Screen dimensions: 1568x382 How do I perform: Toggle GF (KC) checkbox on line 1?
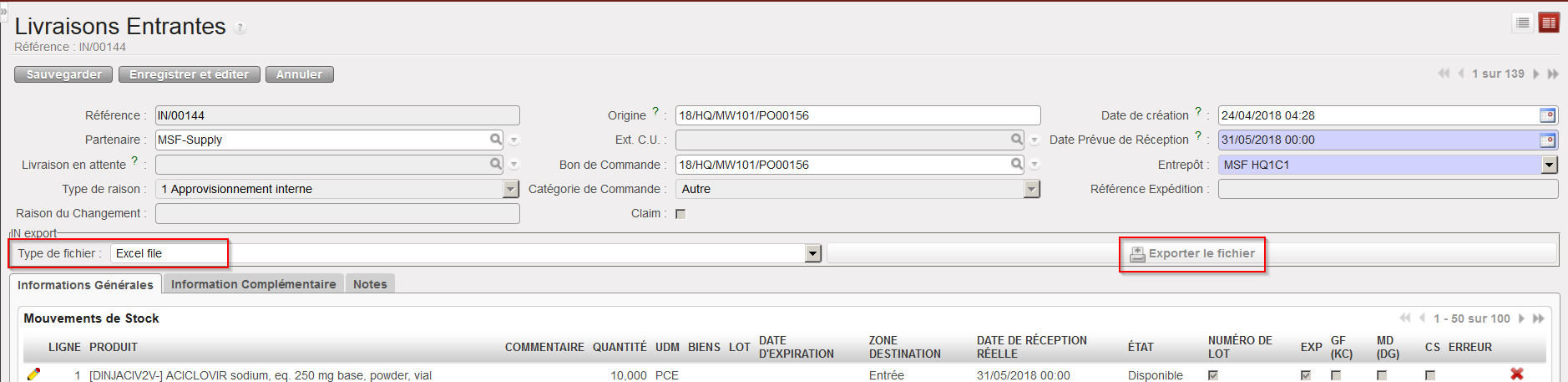[1336, 375]
